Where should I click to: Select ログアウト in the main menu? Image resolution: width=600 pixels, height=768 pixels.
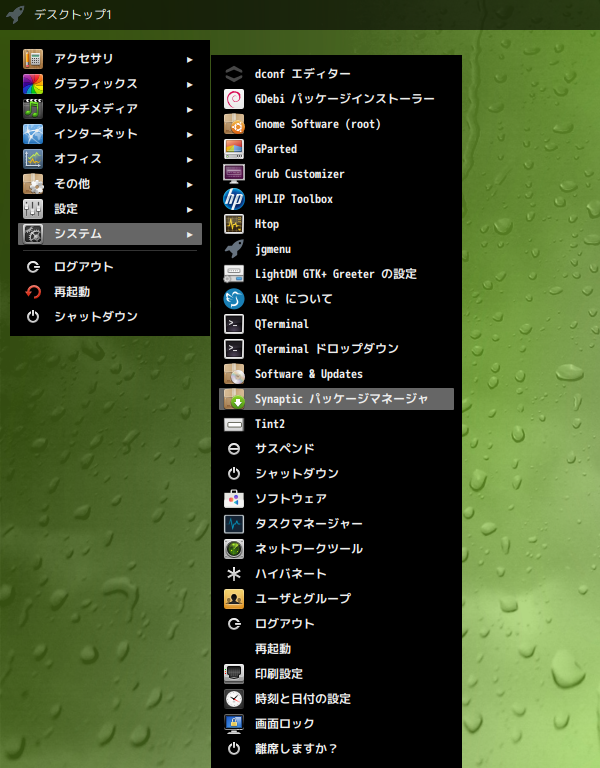point(110,266)
